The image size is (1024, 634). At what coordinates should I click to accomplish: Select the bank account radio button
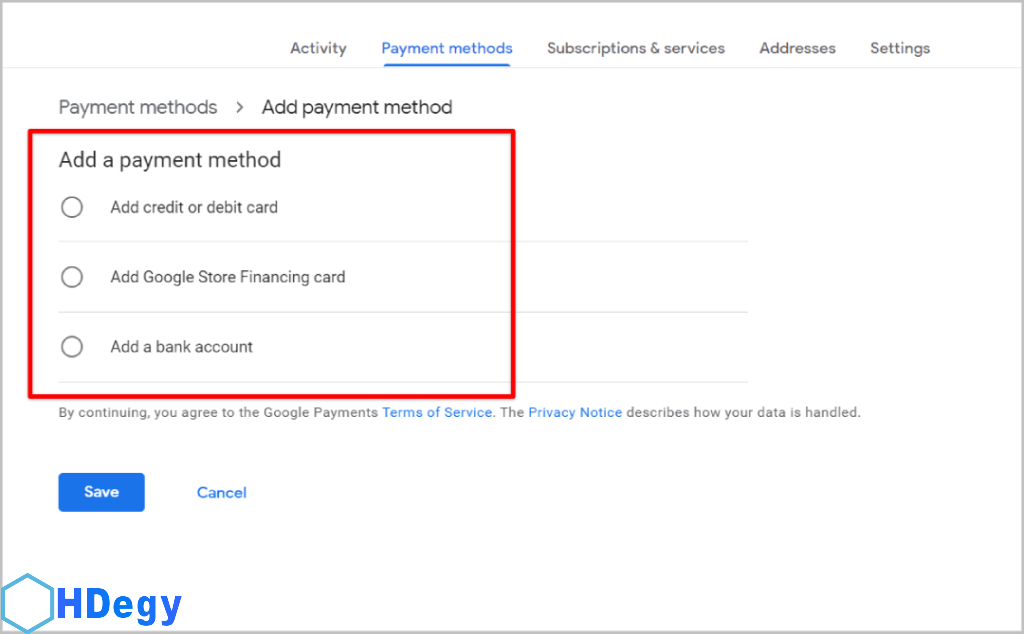coord(72,347)
